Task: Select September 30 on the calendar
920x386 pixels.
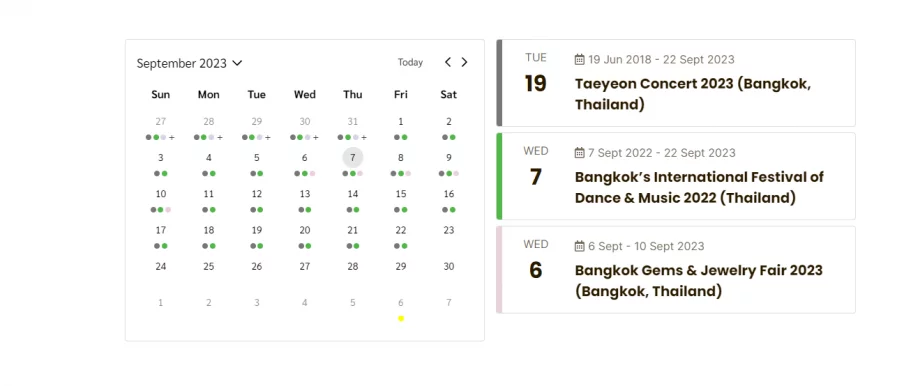Action: point(449,266)
